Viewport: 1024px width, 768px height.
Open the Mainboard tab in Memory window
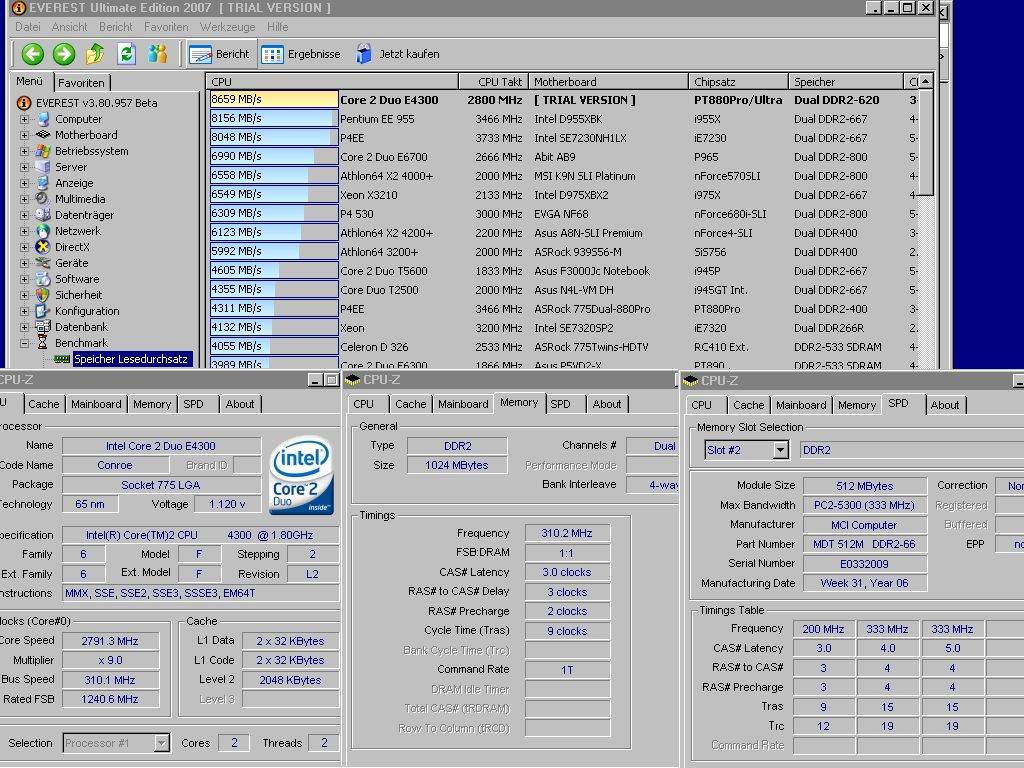pos(463,404)
